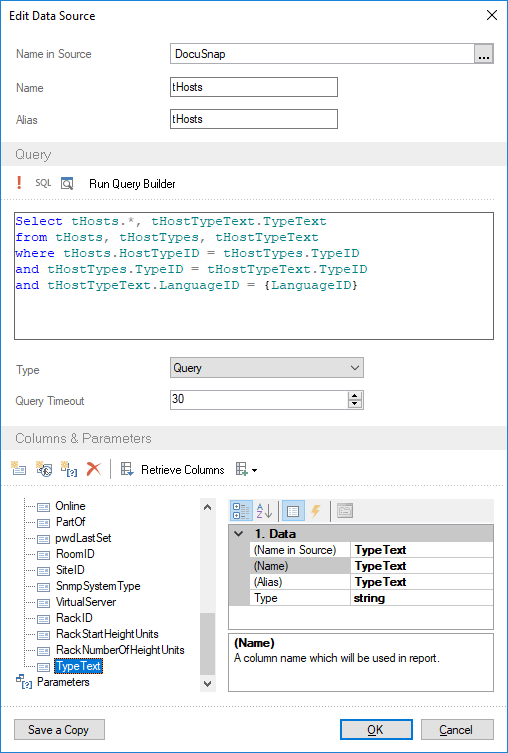The width and height of the screenshot is (508, 753).
Task: Select the PartOf column in tree
Action: point(71,522)
